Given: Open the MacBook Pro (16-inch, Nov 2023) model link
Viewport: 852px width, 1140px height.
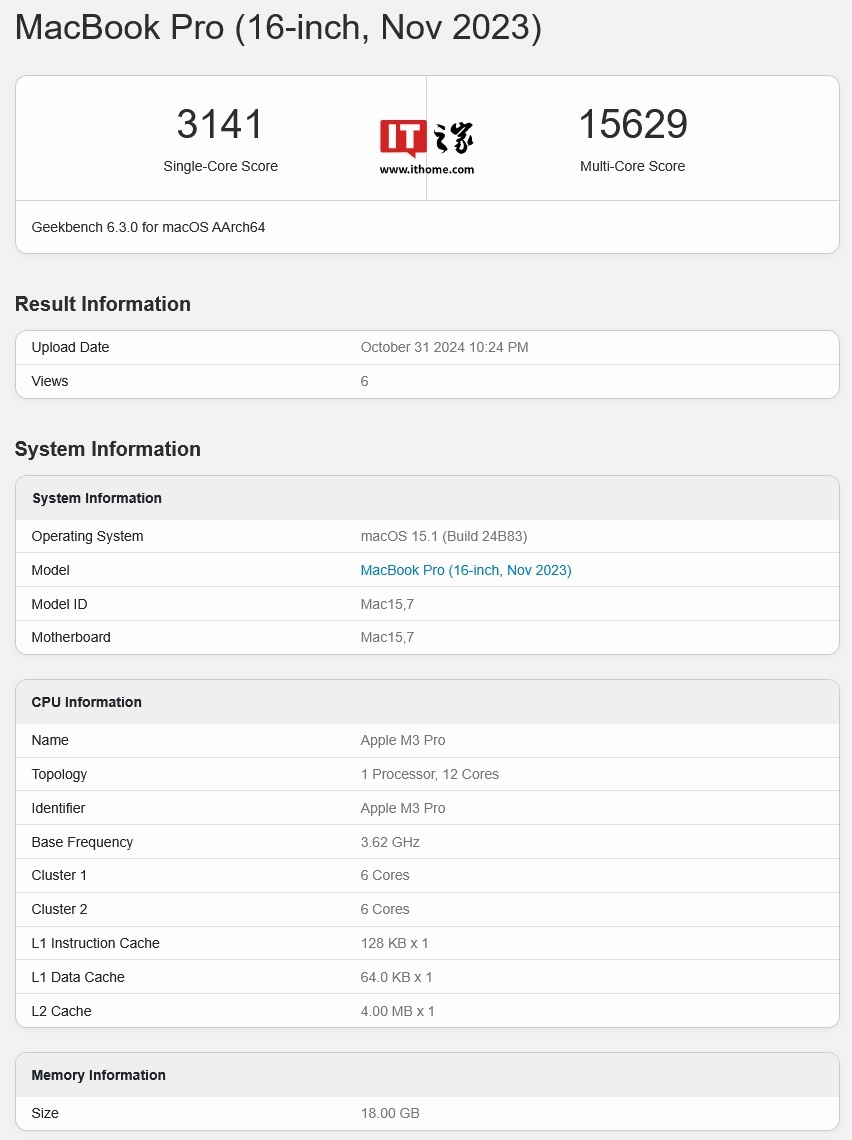Looking at the screenshot, I should pos(465,570).
